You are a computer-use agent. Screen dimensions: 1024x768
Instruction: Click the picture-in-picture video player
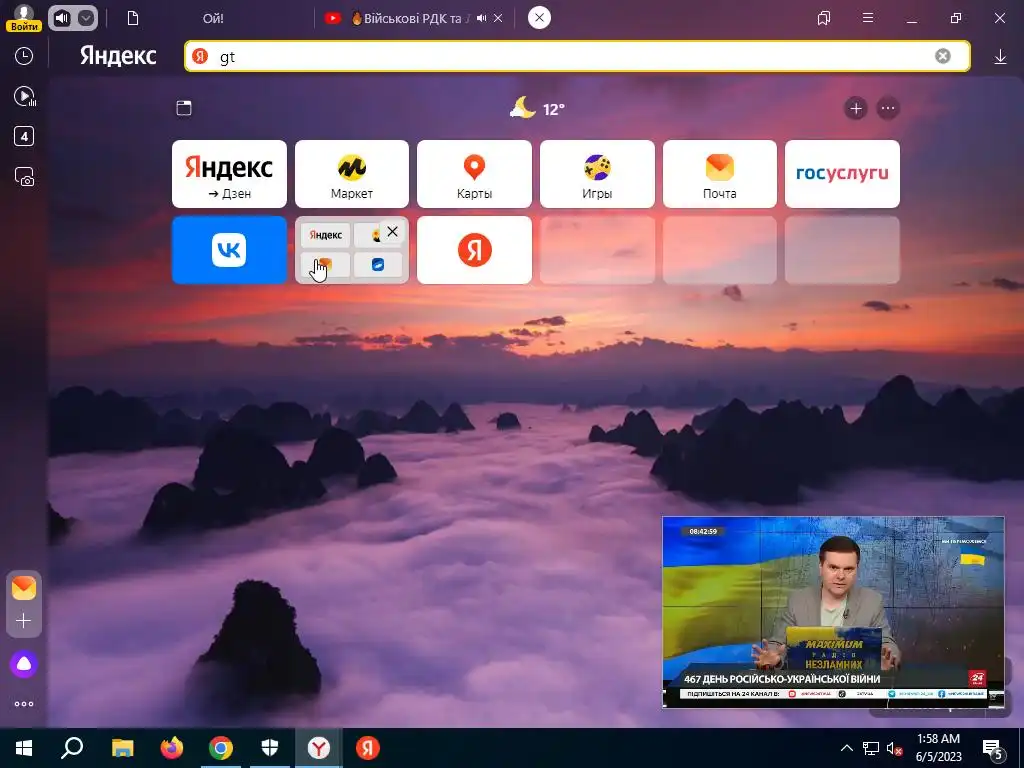pos(833,612)
